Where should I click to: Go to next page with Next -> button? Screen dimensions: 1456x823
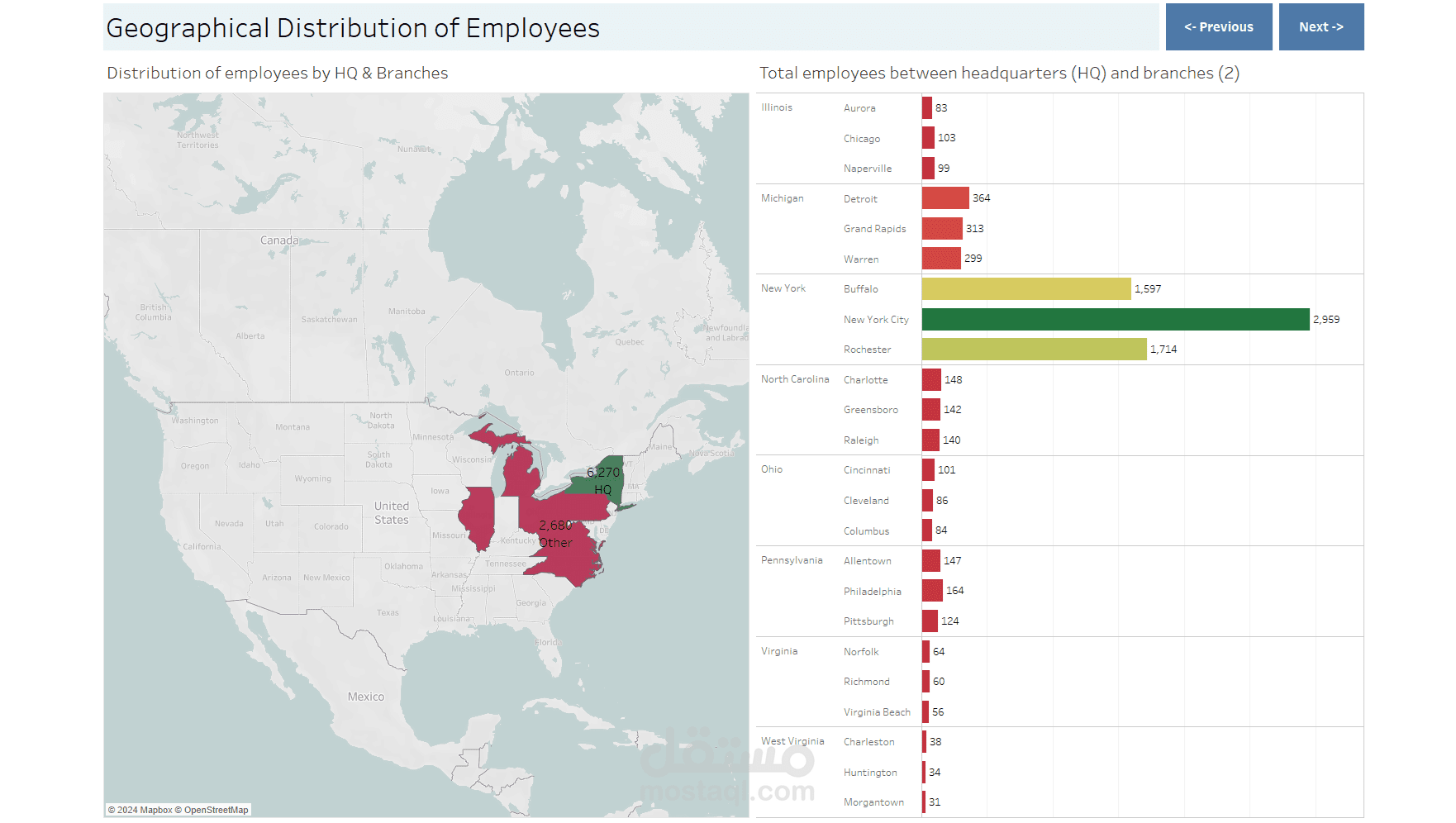(x=1321, y=26)
